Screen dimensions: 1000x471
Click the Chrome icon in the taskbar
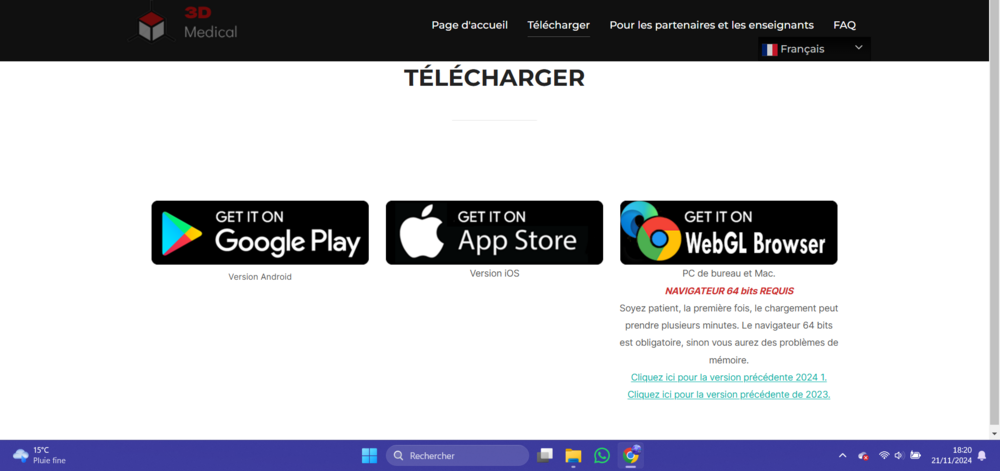(630, 455)
